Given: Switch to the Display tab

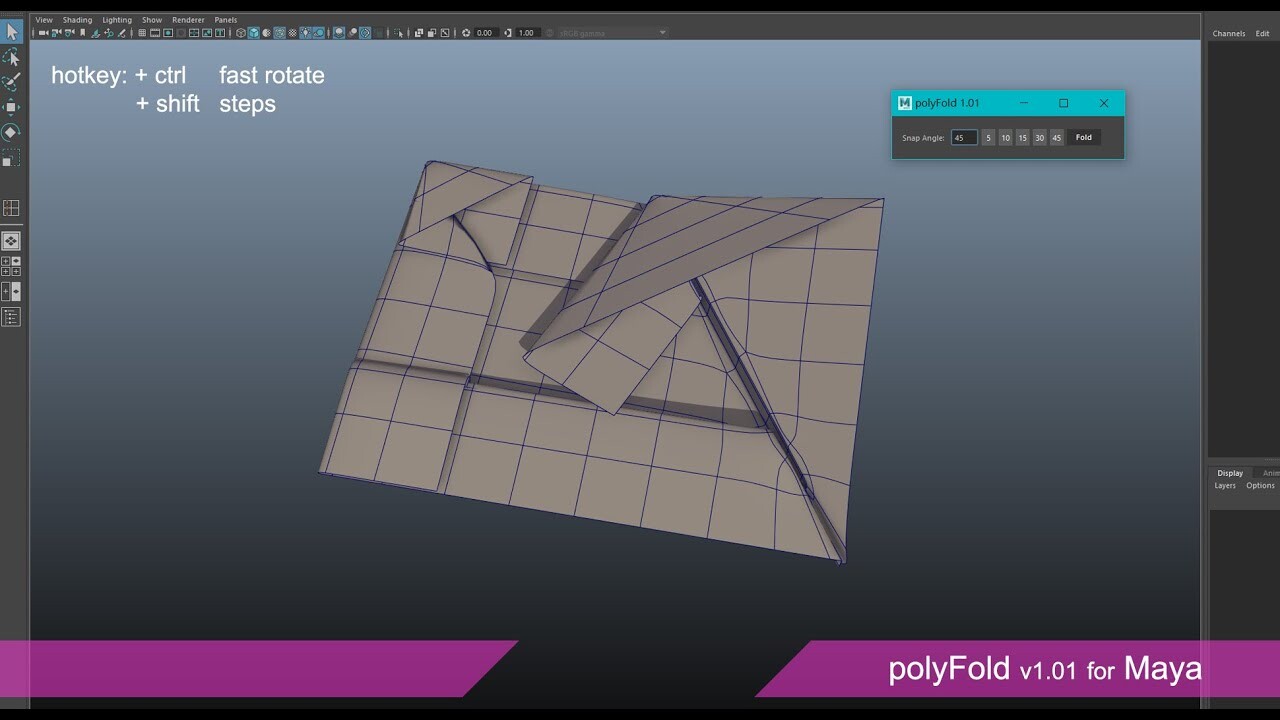Looking at the screenshot, I should [1229, 473].
